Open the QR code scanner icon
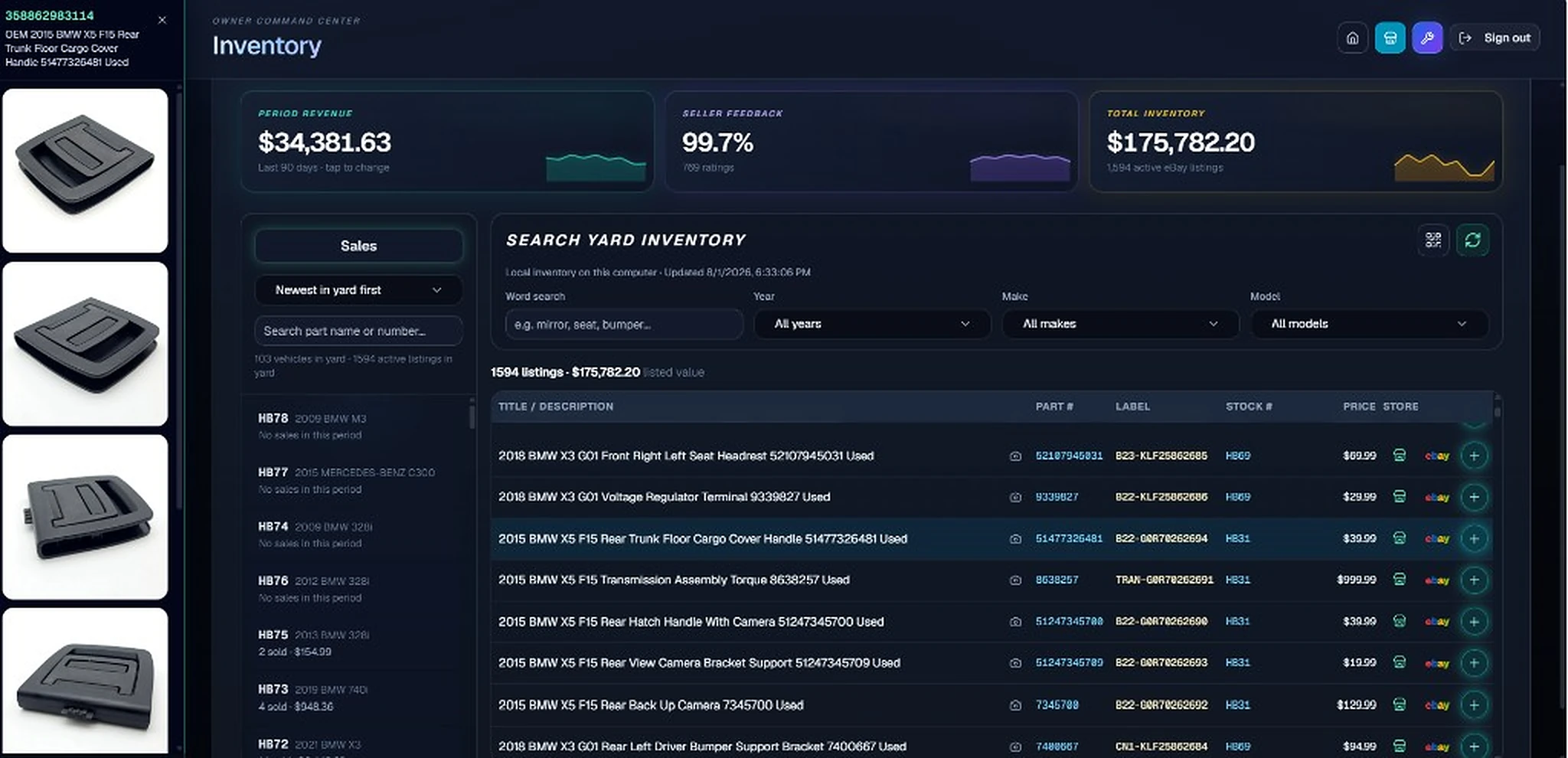The image size is (1568, 758). pos(1433,240)
